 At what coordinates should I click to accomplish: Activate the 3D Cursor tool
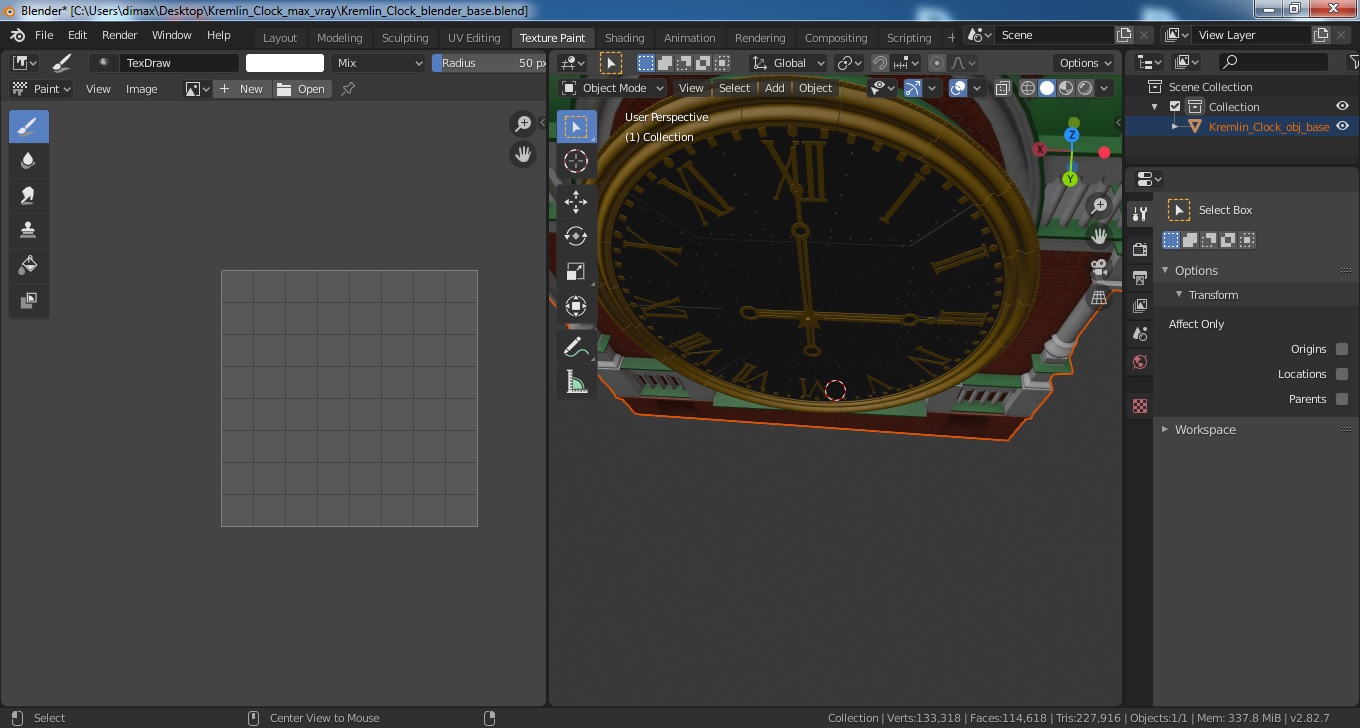pyautogui.click(x=576, y=161)
